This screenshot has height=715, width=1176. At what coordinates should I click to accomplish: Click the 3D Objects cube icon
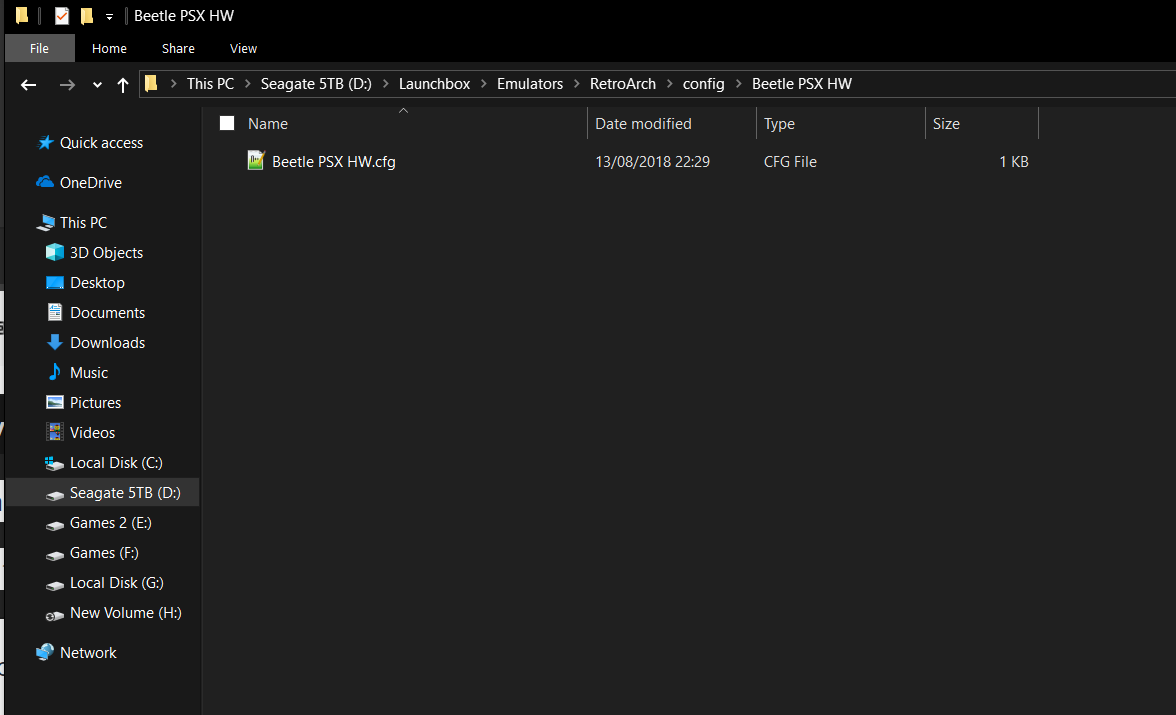tap(55, 252)
